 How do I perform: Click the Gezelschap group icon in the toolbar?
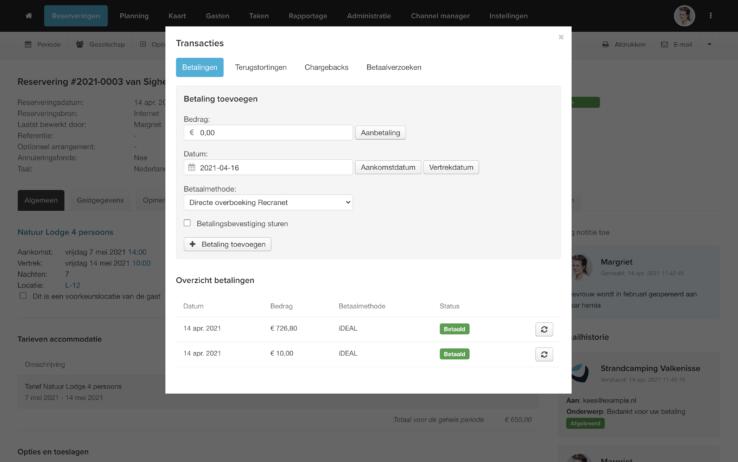80,44
